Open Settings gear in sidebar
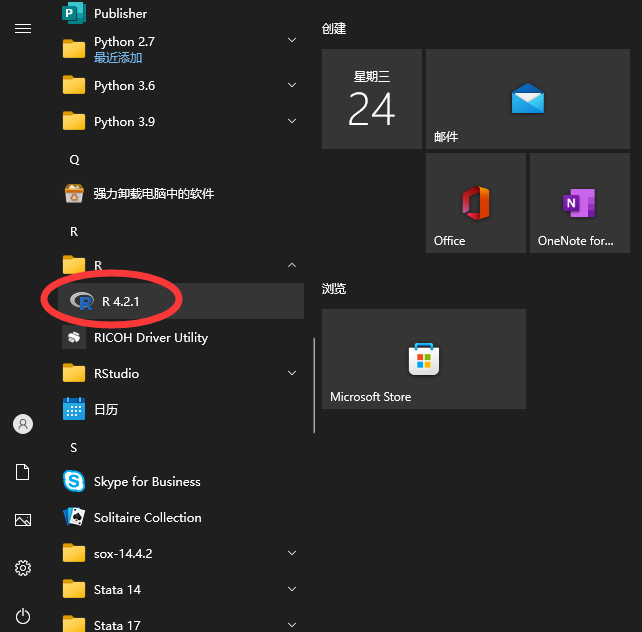The width and height of the screenshot is (642, 632). (23, 568)
